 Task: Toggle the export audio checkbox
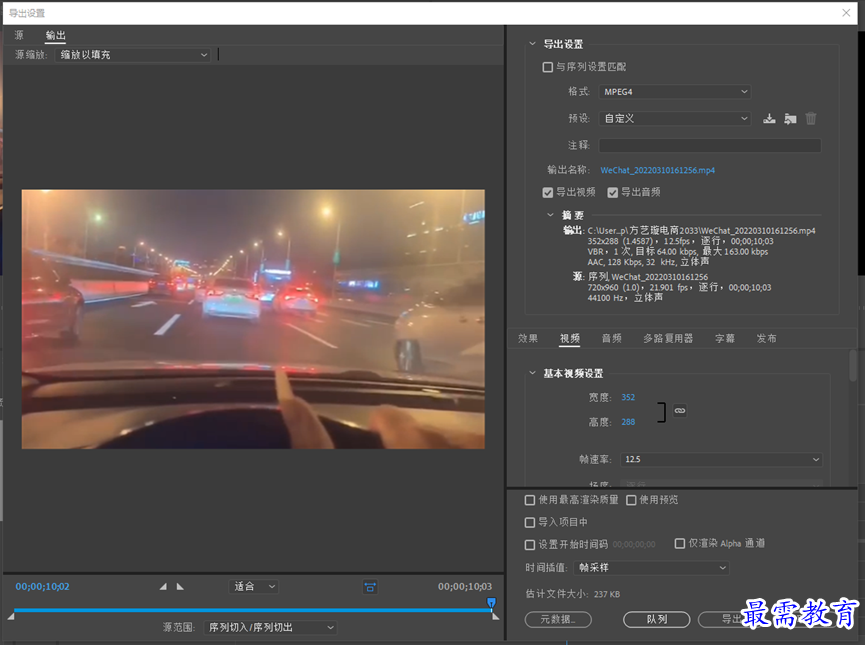[x=612, y=193]
